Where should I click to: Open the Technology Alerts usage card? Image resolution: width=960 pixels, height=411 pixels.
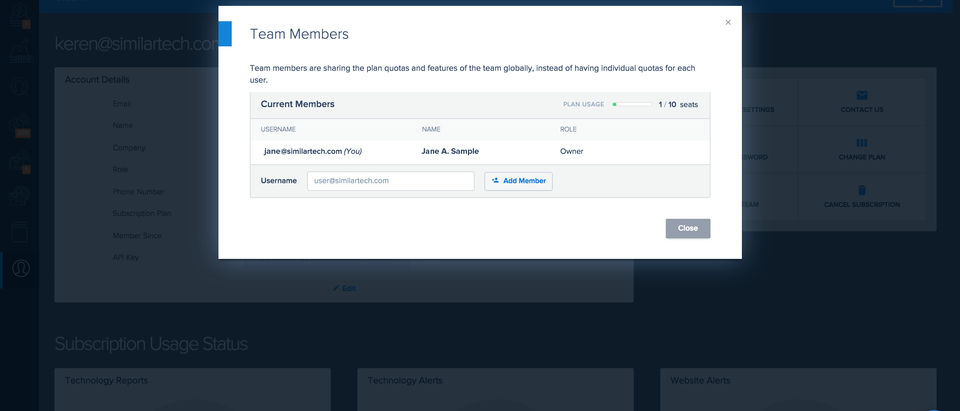point(495,389)
